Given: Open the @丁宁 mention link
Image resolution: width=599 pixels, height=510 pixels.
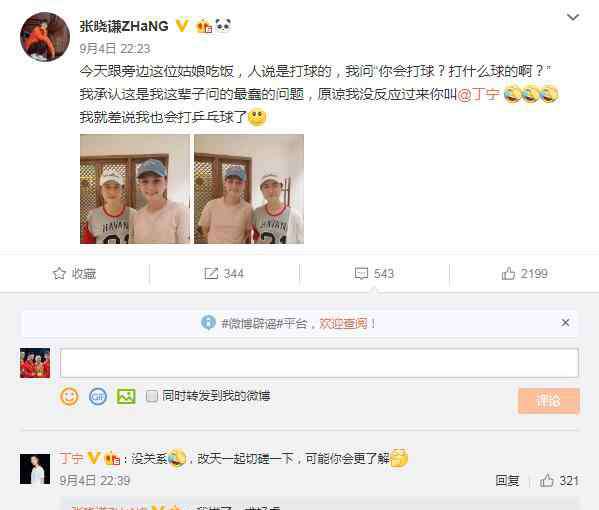Looking at the screenshot, I should click(478, 94).
